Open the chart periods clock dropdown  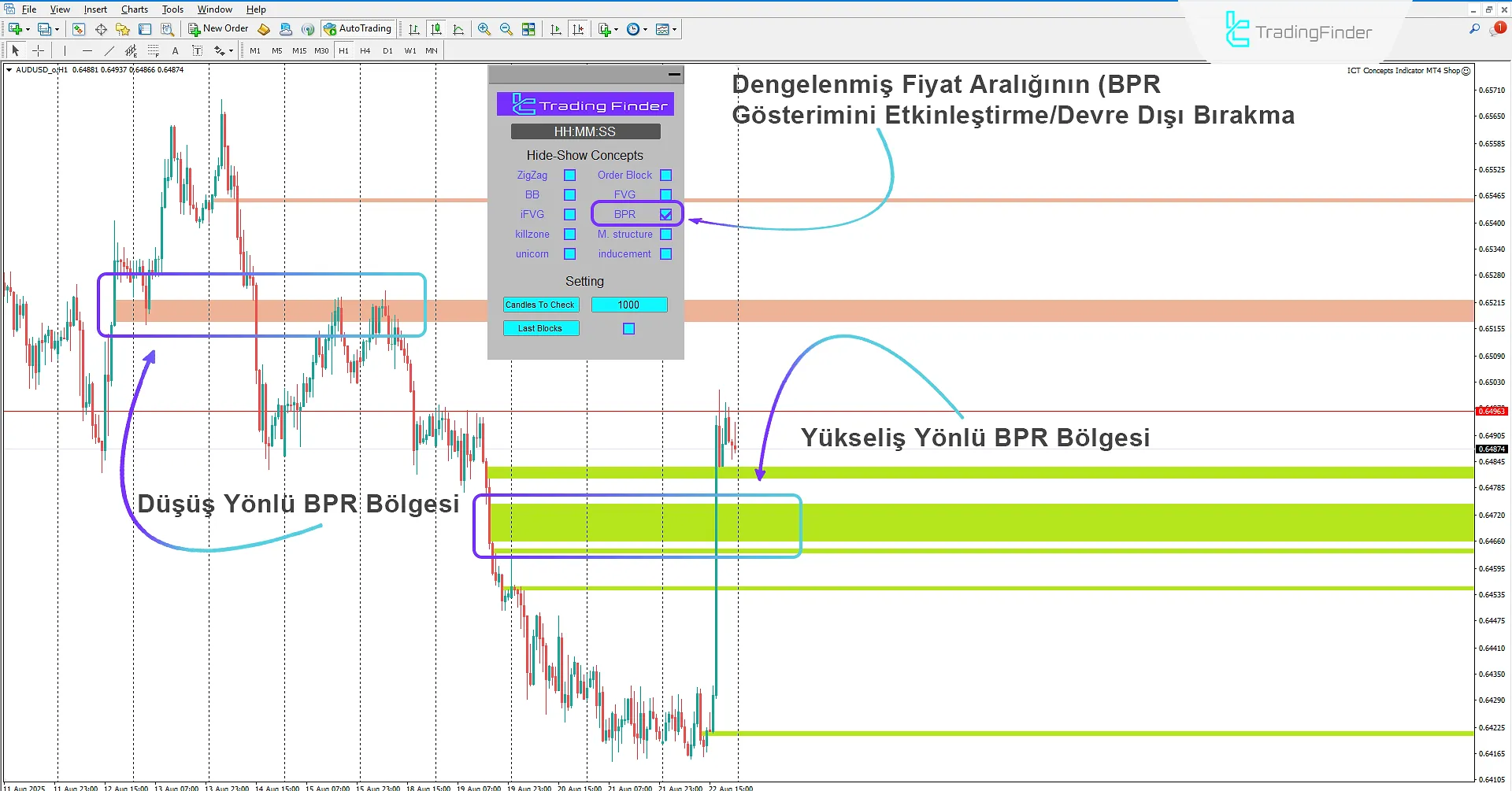(x=645, y=30)
